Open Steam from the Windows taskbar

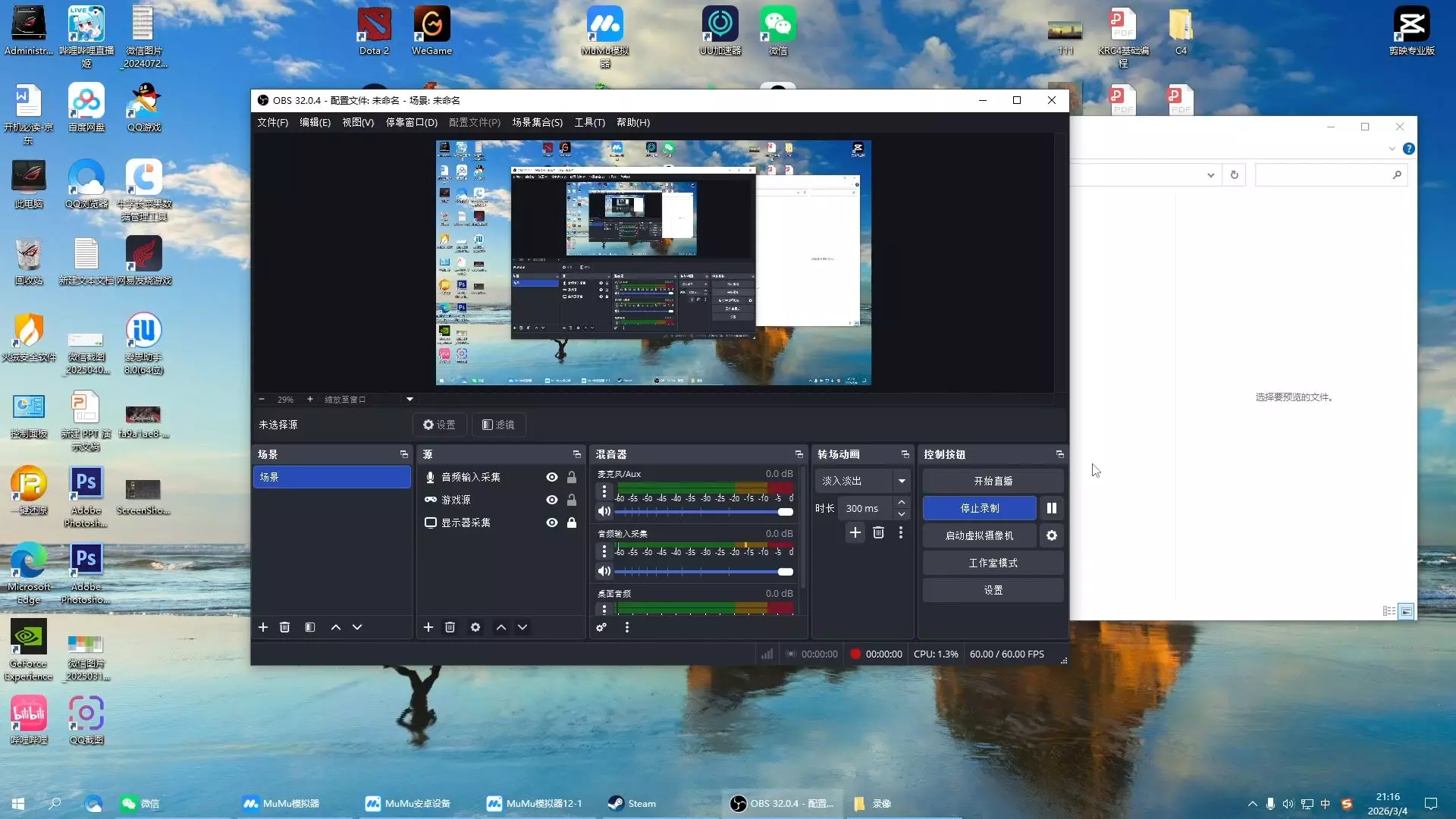point(632,803)
